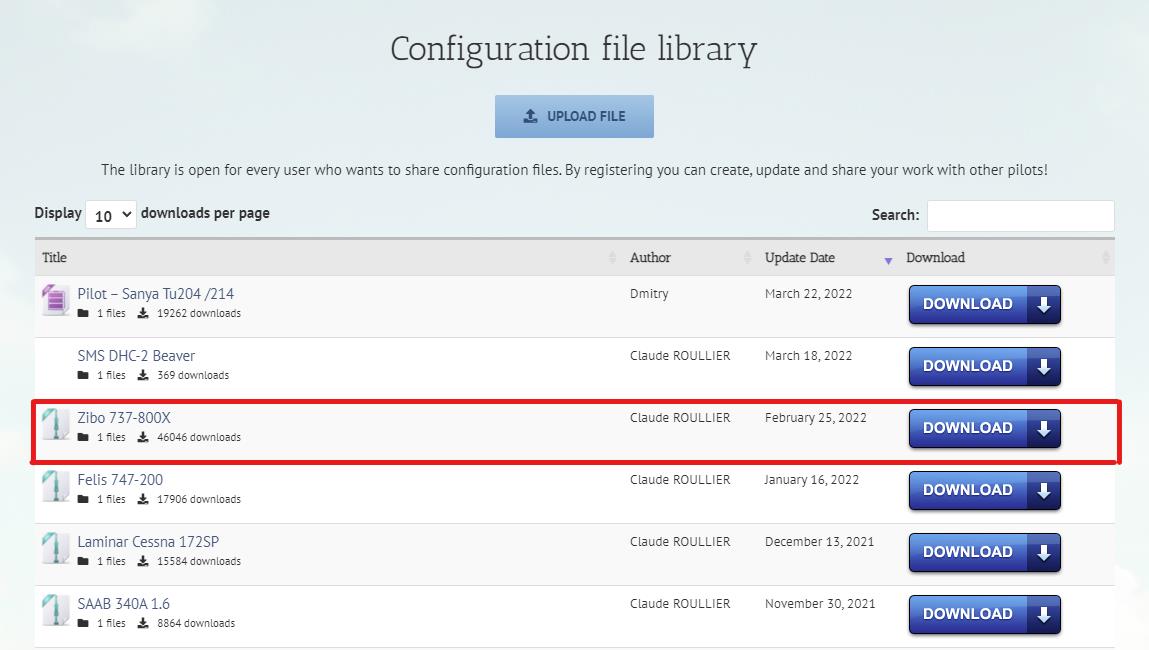The width and height of the screenshot is (1149, 650).
Task: Download the Zibo 737-800X file
Action: click(985, 429)
